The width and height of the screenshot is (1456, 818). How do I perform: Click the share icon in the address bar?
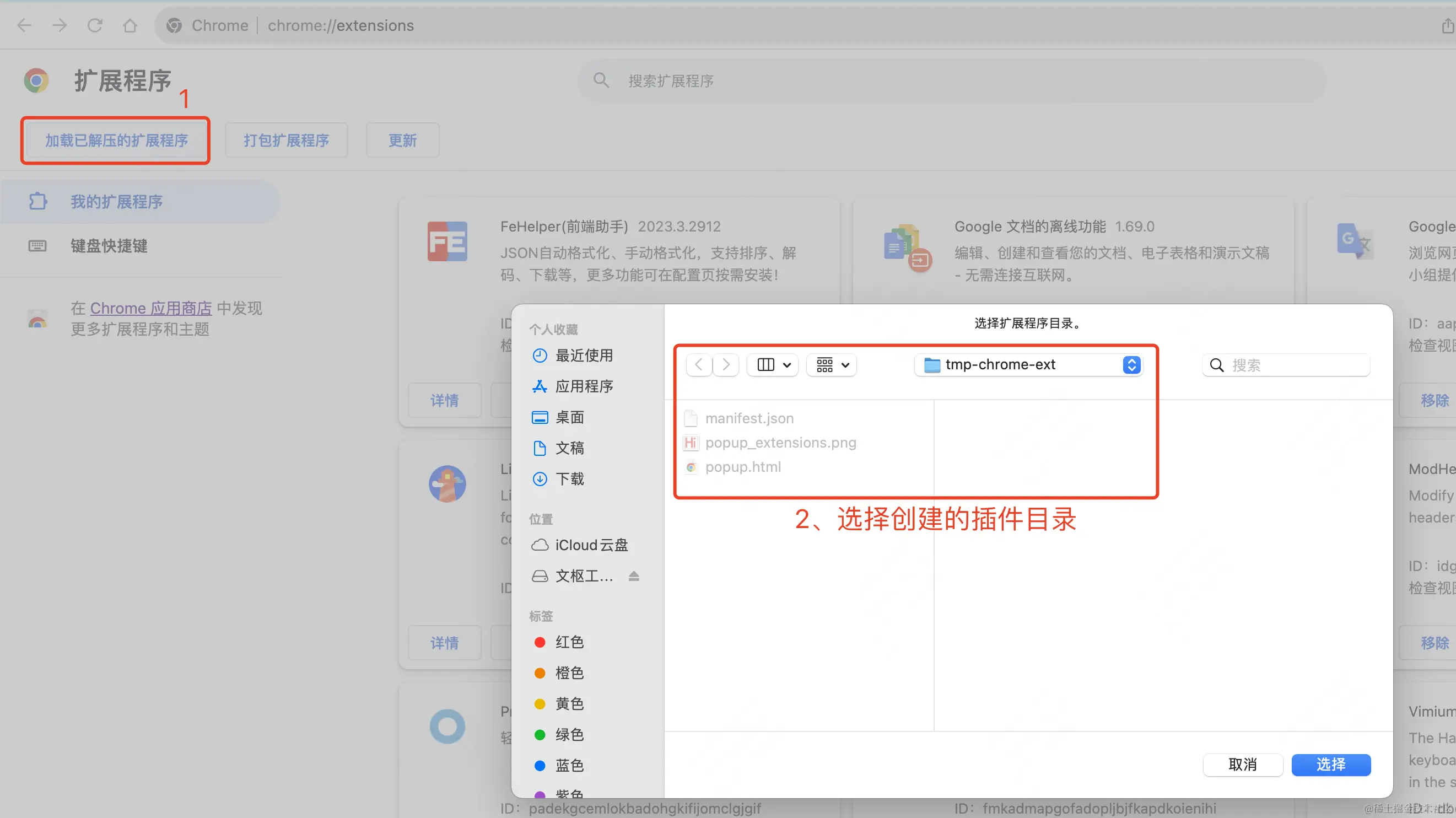click(x=1447, y=25)
